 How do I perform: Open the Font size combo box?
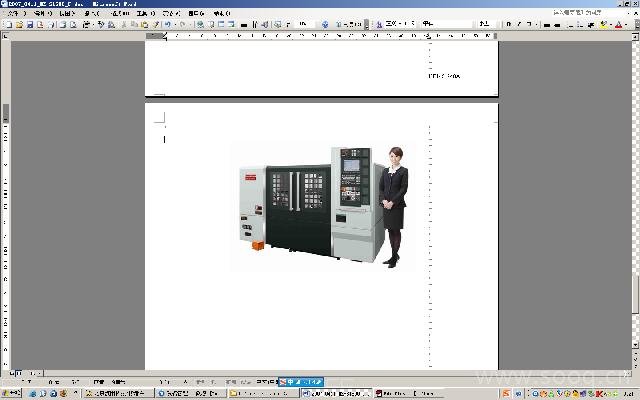tap(489, 24)
